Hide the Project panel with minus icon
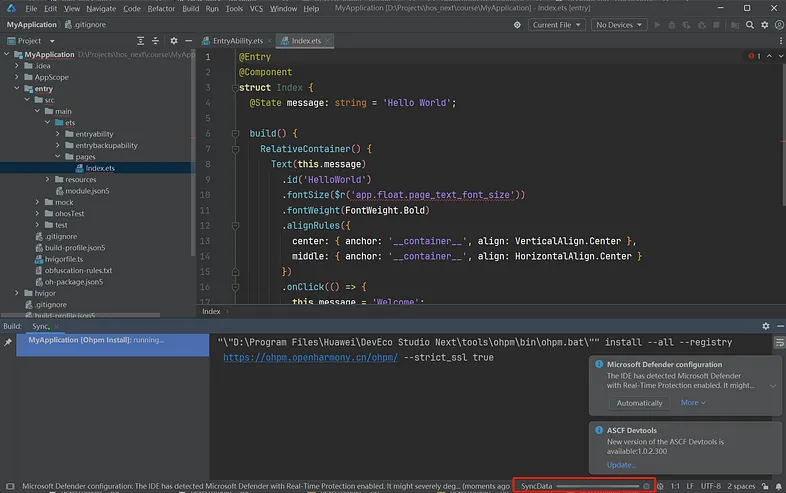 188,41
